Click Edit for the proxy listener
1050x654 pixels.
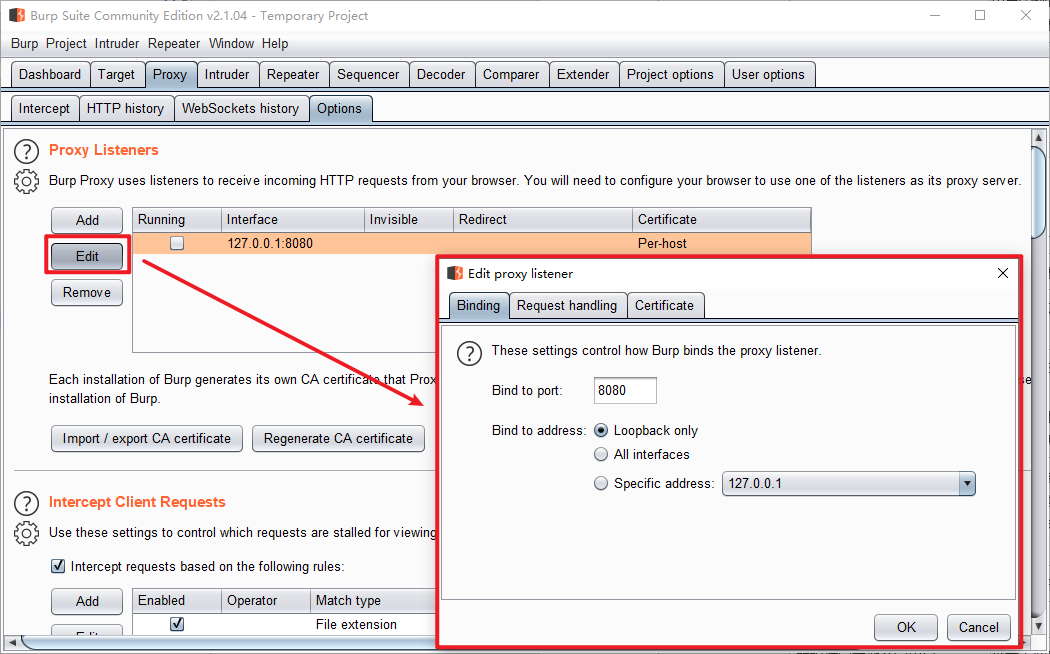coord(87,256)
